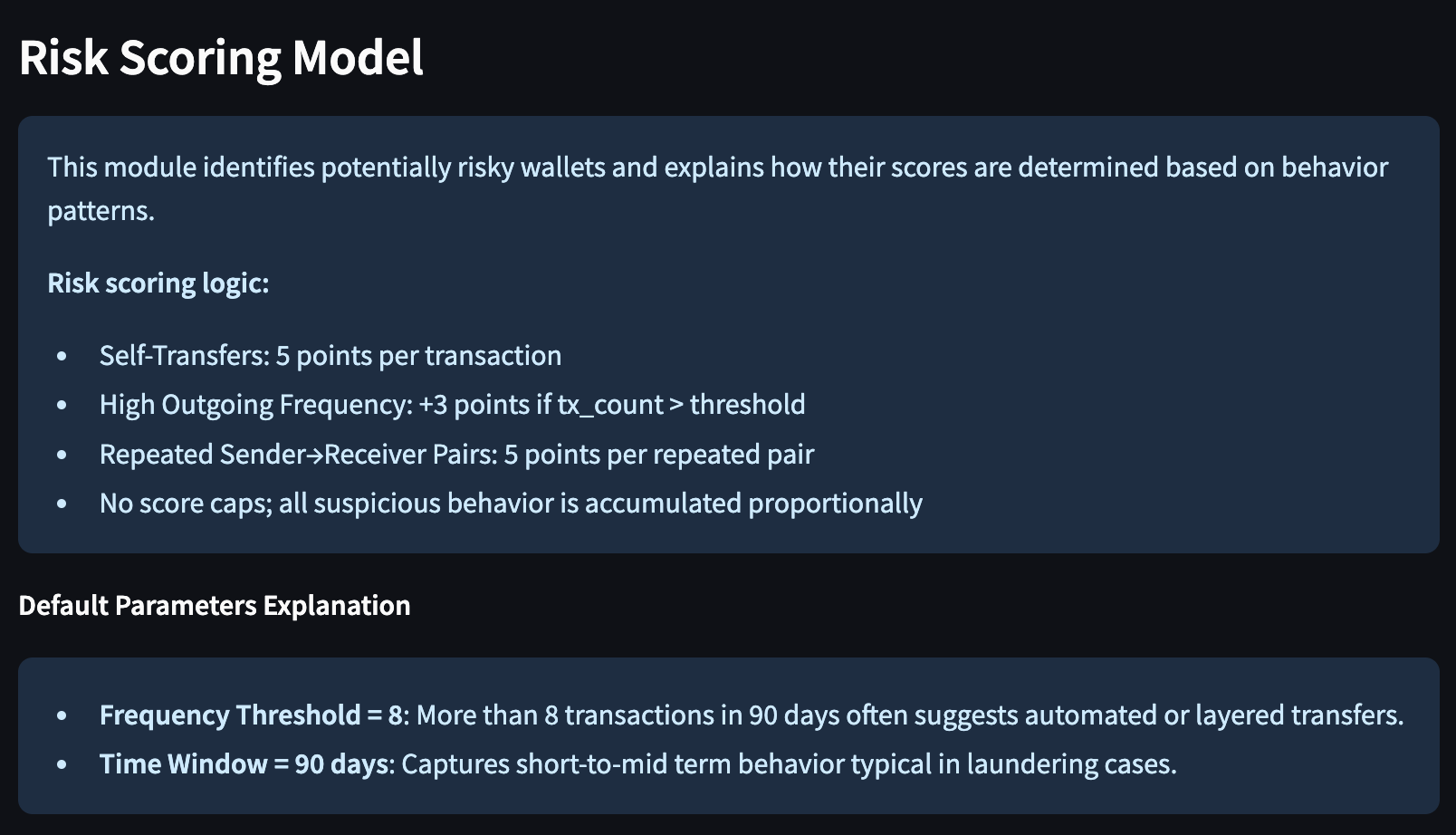Image resolution: width=1456 pixels, height=835 pixels.
Task: Click the word 'tx_count' in the frequency rule
Action: coord(610,405)
